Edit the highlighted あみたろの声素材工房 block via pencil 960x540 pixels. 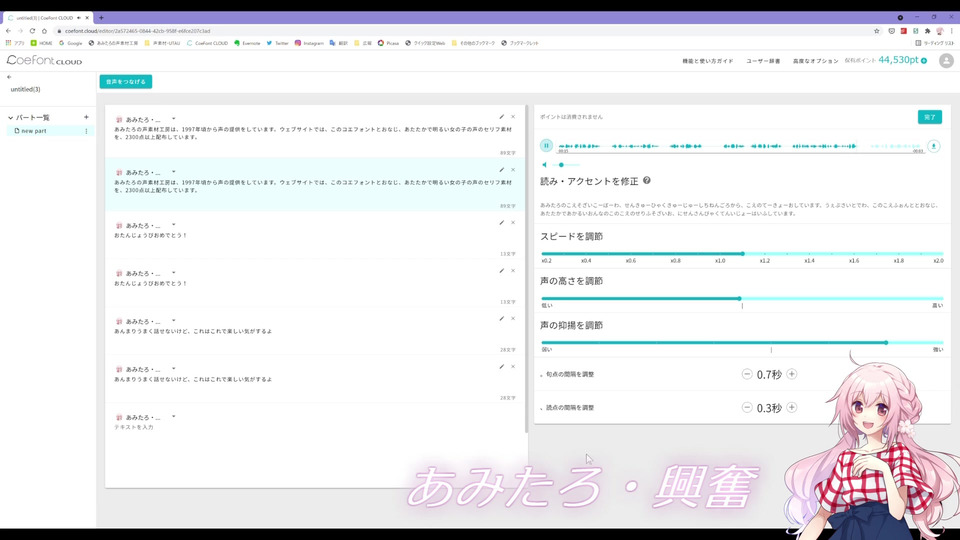(501, 170)
